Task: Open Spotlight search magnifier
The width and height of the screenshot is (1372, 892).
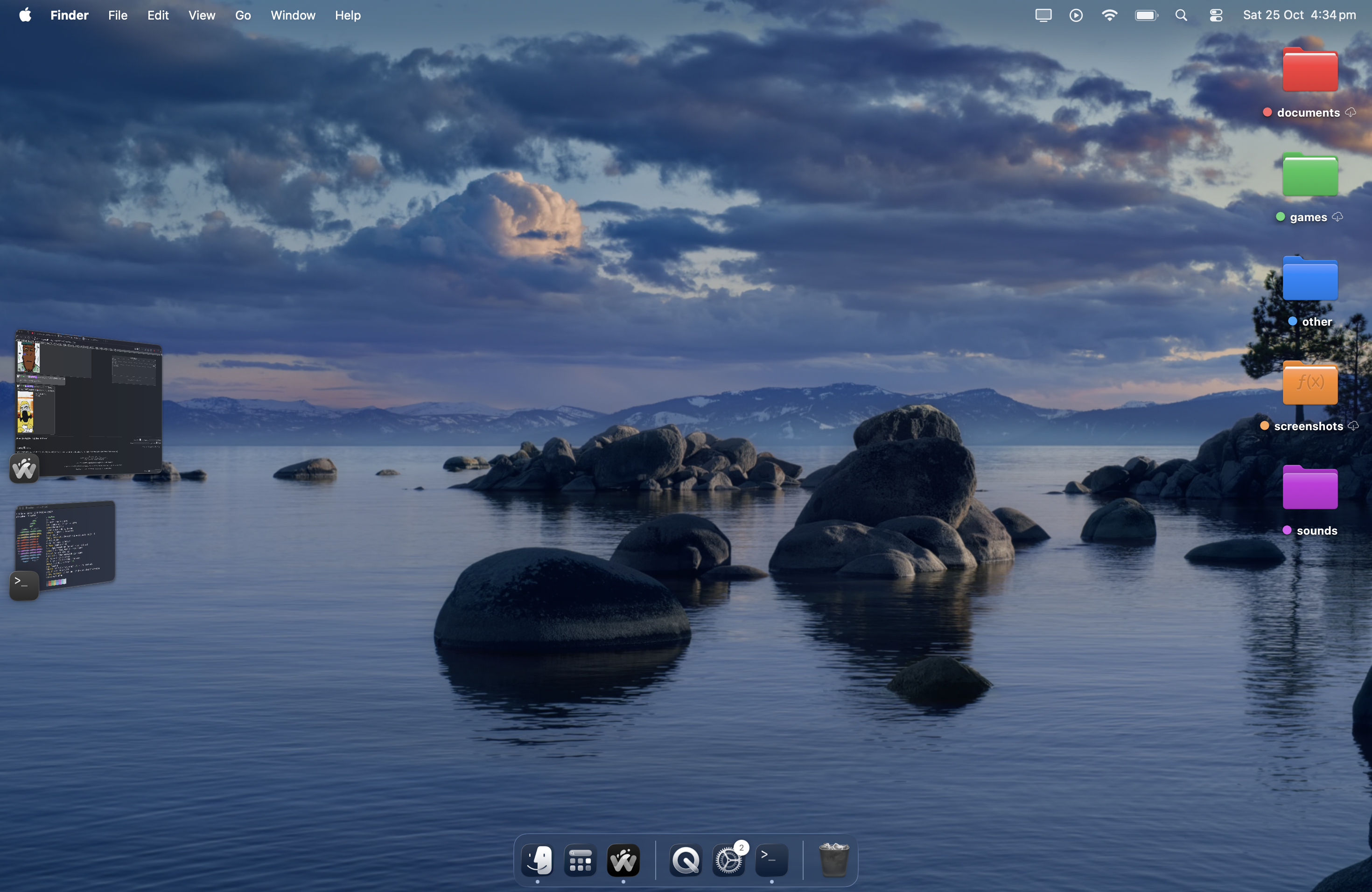Action: coord(1181,15)
